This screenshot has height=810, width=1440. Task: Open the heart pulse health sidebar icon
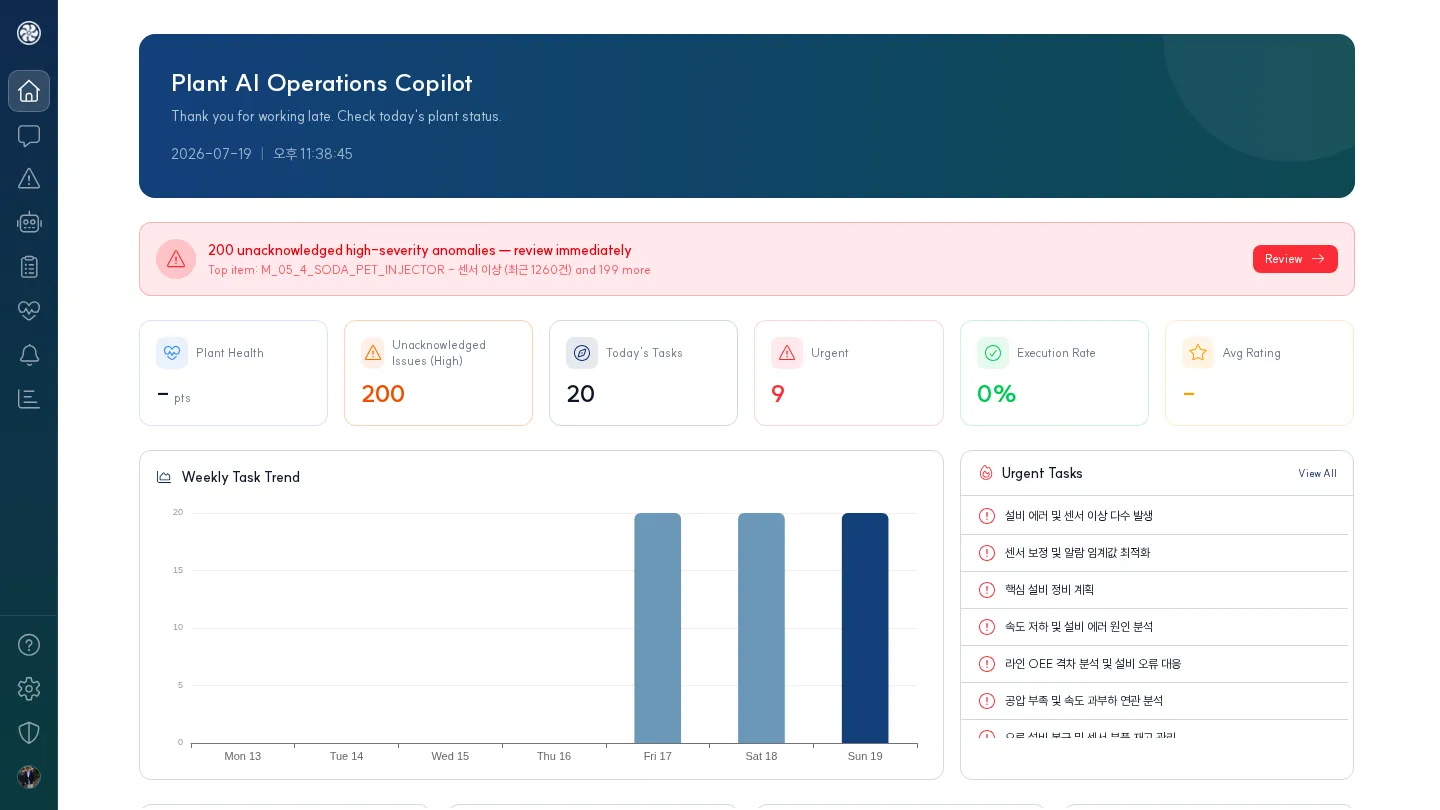coord(29,311)
